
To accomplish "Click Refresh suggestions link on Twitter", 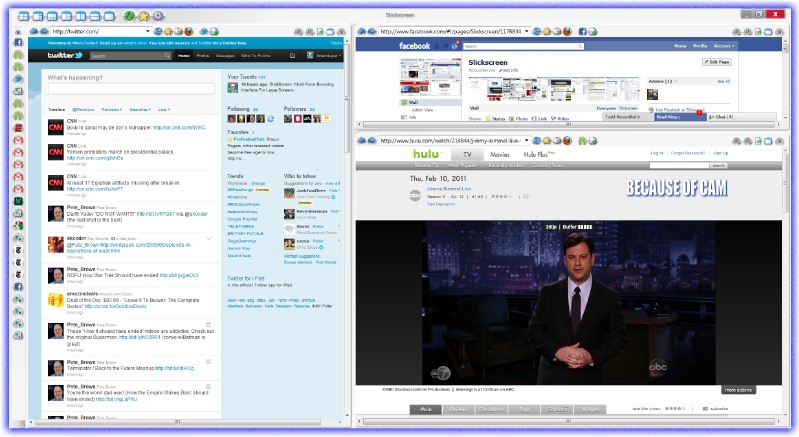I will click(x=304, y=256).
